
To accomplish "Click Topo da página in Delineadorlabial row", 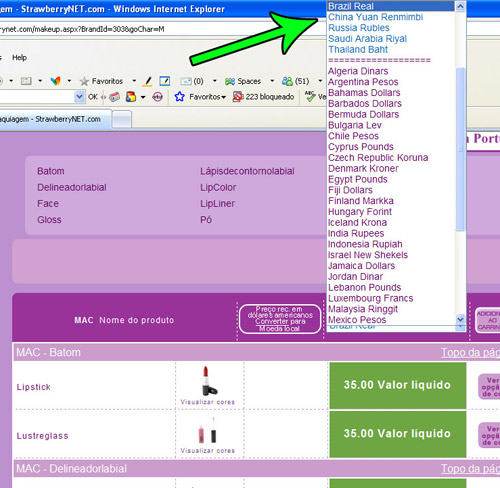I will [x=470, y=468].
